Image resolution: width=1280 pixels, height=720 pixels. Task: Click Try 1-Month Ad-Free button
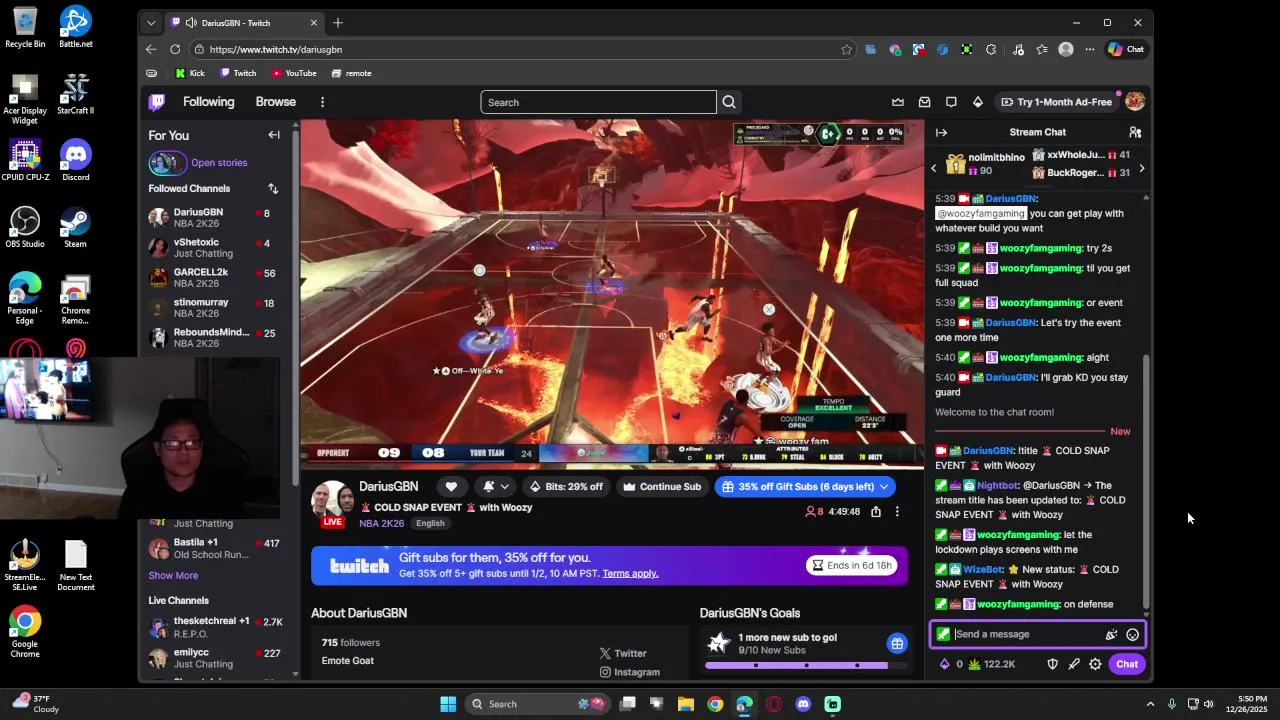point(1055,102)
